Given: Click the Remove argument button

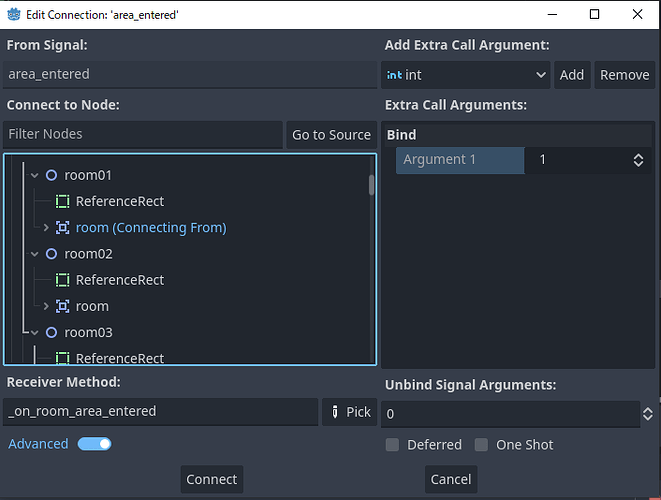Looking at the screenshot, I should [624, 75].
